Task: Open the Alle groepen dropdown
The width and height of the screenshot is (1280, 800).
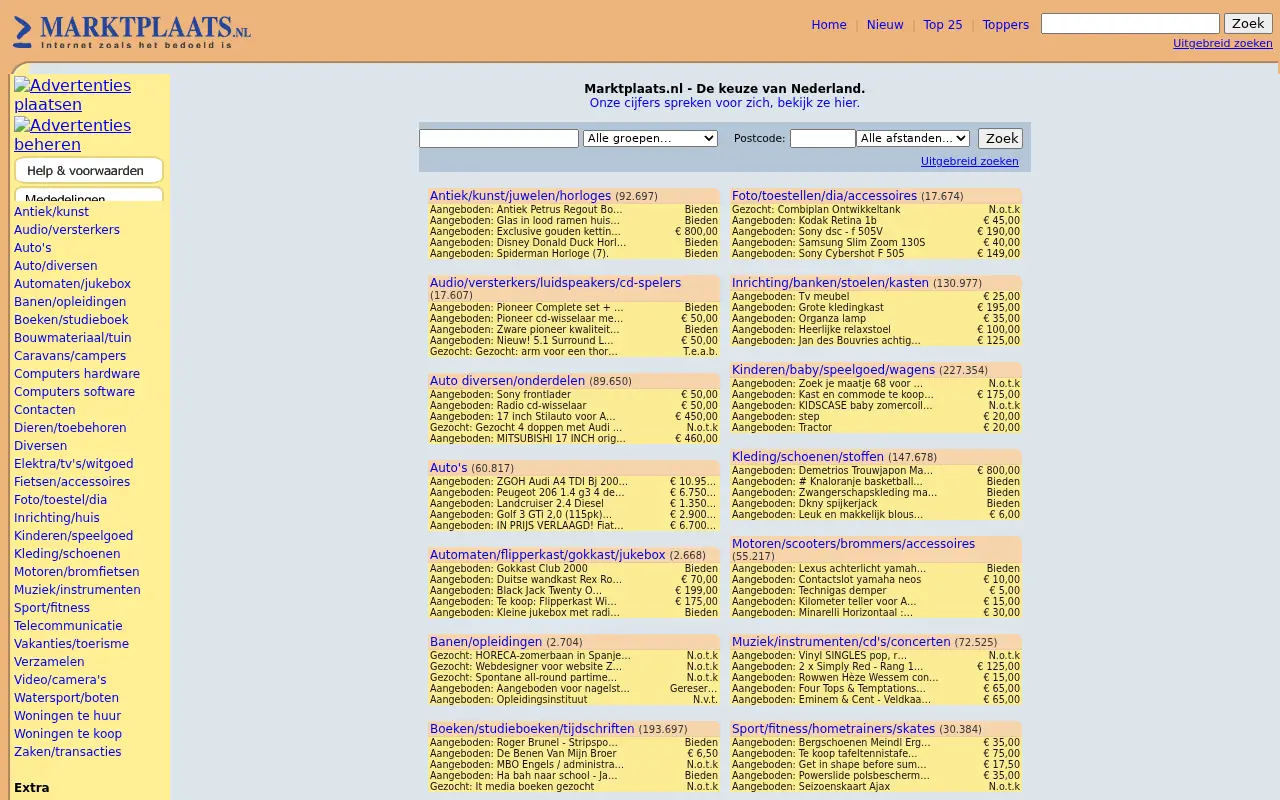Action: tap(650, 138)
